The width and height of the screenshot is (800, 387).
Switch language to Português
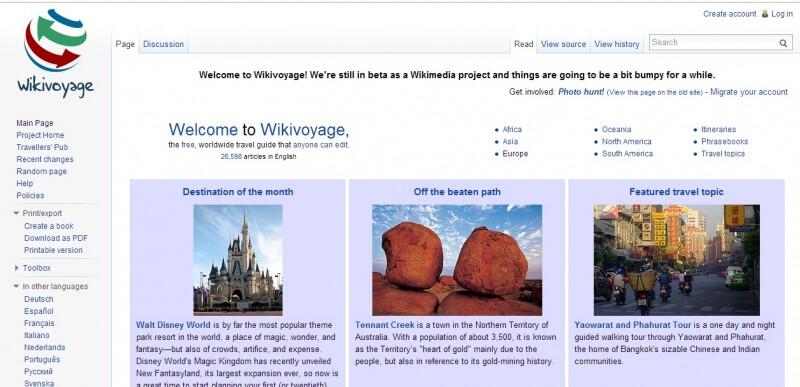click(42, 359)
